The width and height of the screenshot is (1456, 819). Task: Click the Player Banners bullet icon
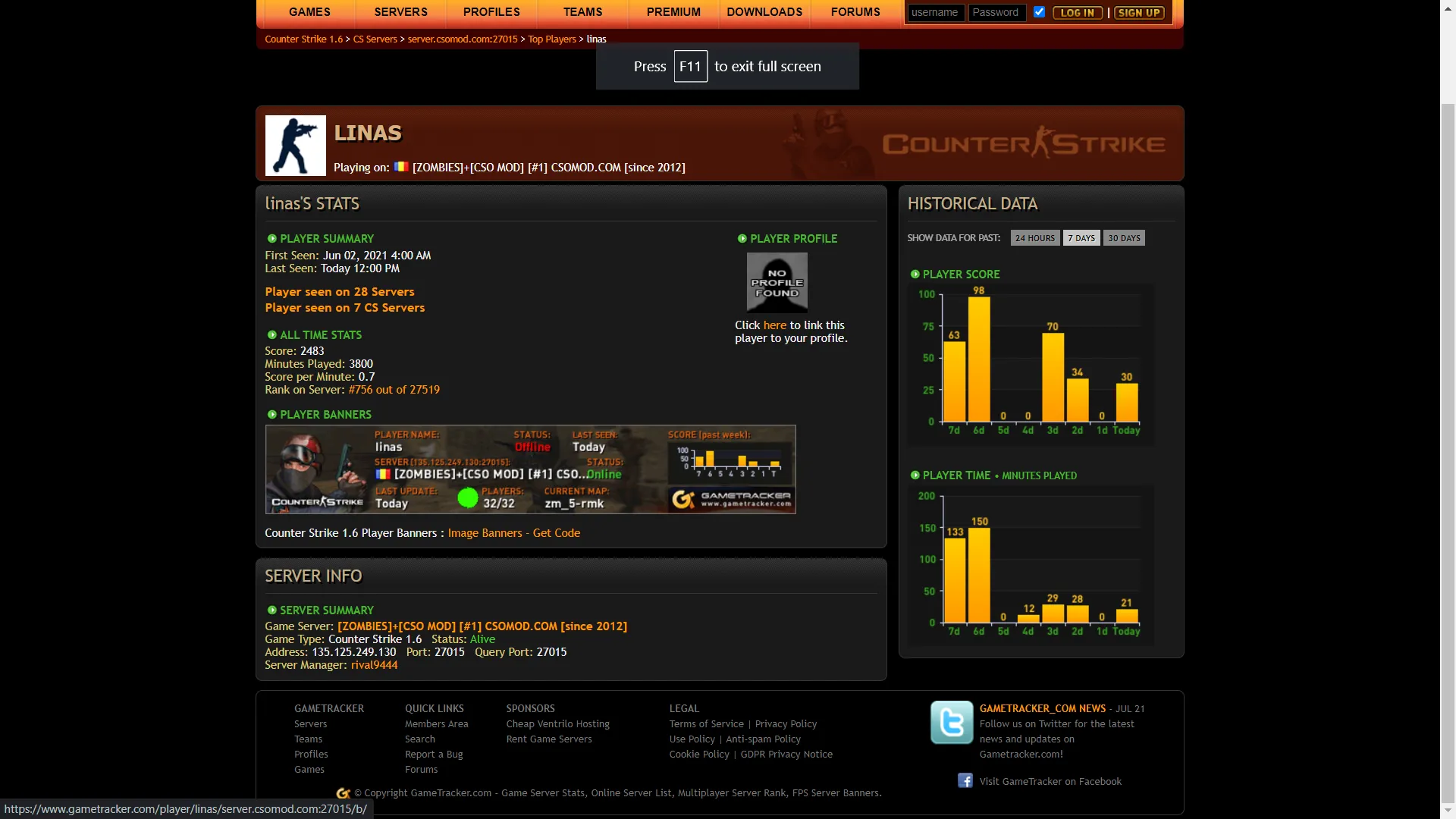[271, 414]
